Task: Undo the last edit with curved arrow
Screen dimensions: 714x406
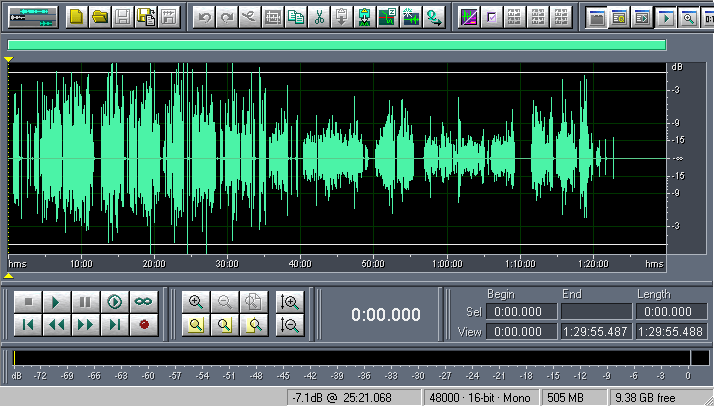Action: point(204,17)
